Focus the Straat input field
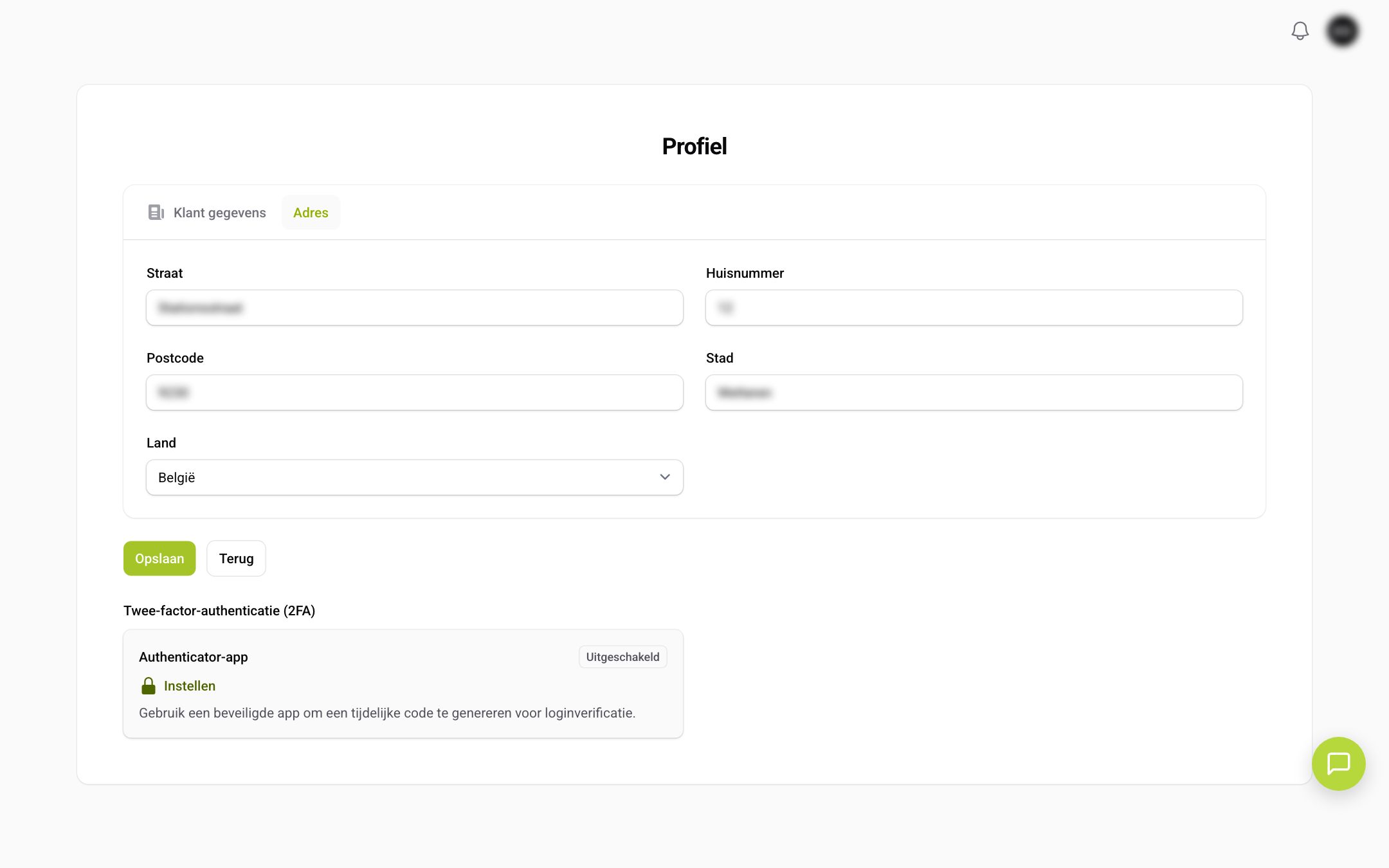1389x868 pixels. pyautogui.click(x=415, y=307)
